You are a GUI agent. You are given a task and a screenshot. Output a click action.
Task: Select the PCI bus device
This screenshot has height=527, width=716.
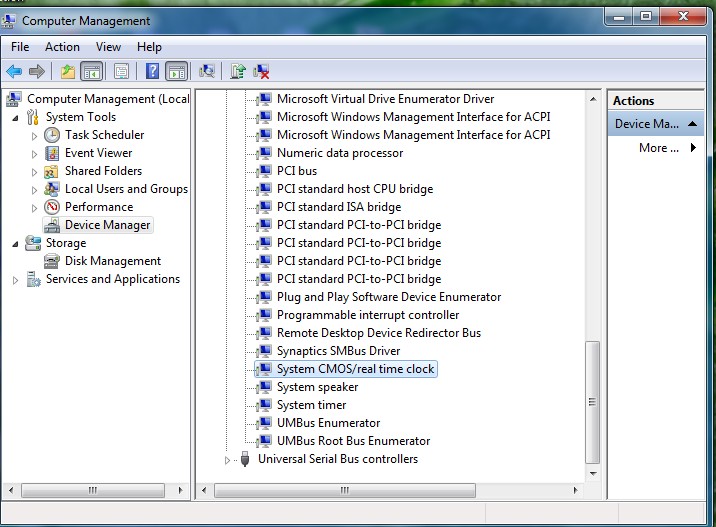[x=297, y=171]
